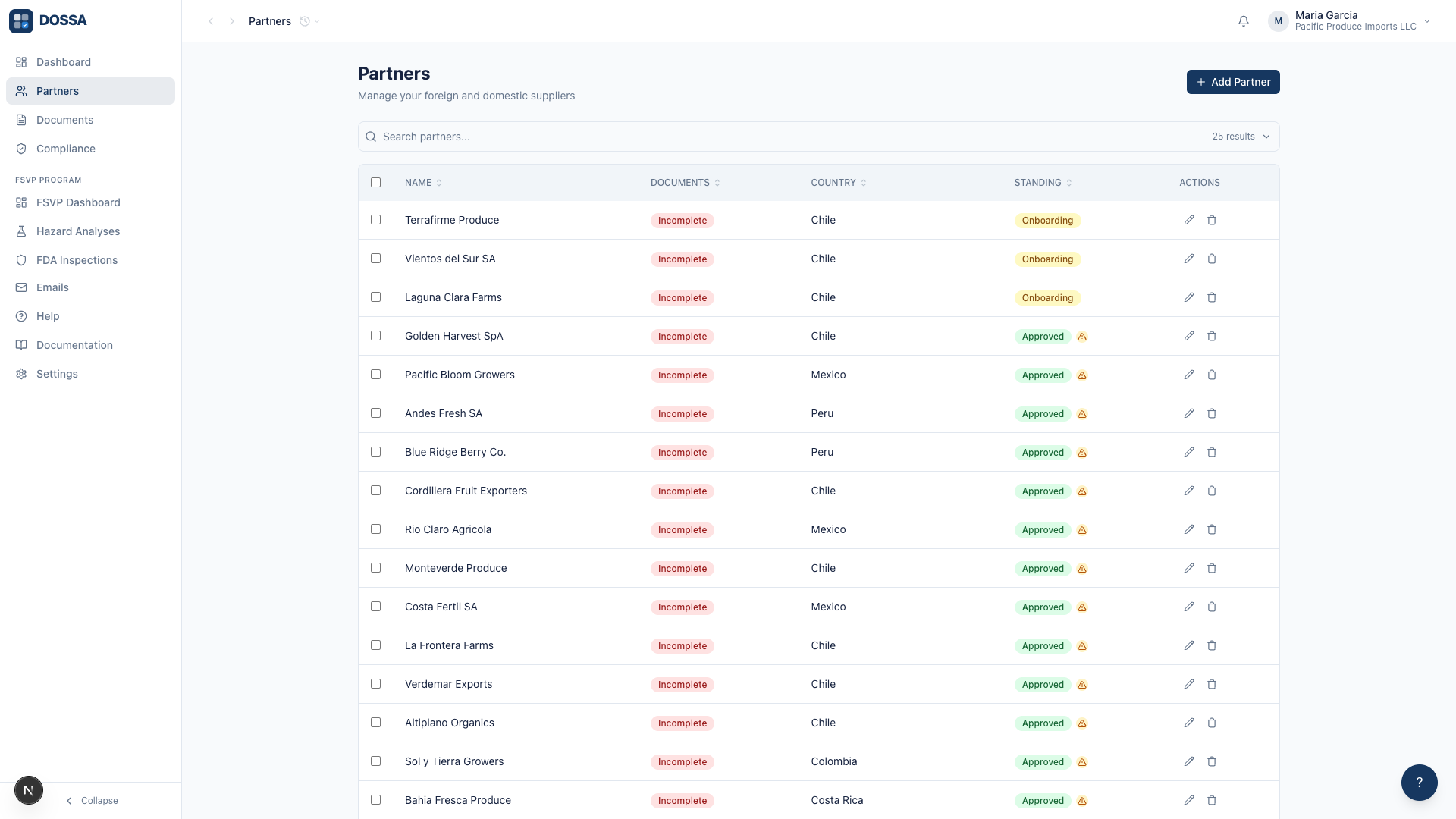
Task: Open the Golden Harvest SpA partner
Action: pos(453,336)
